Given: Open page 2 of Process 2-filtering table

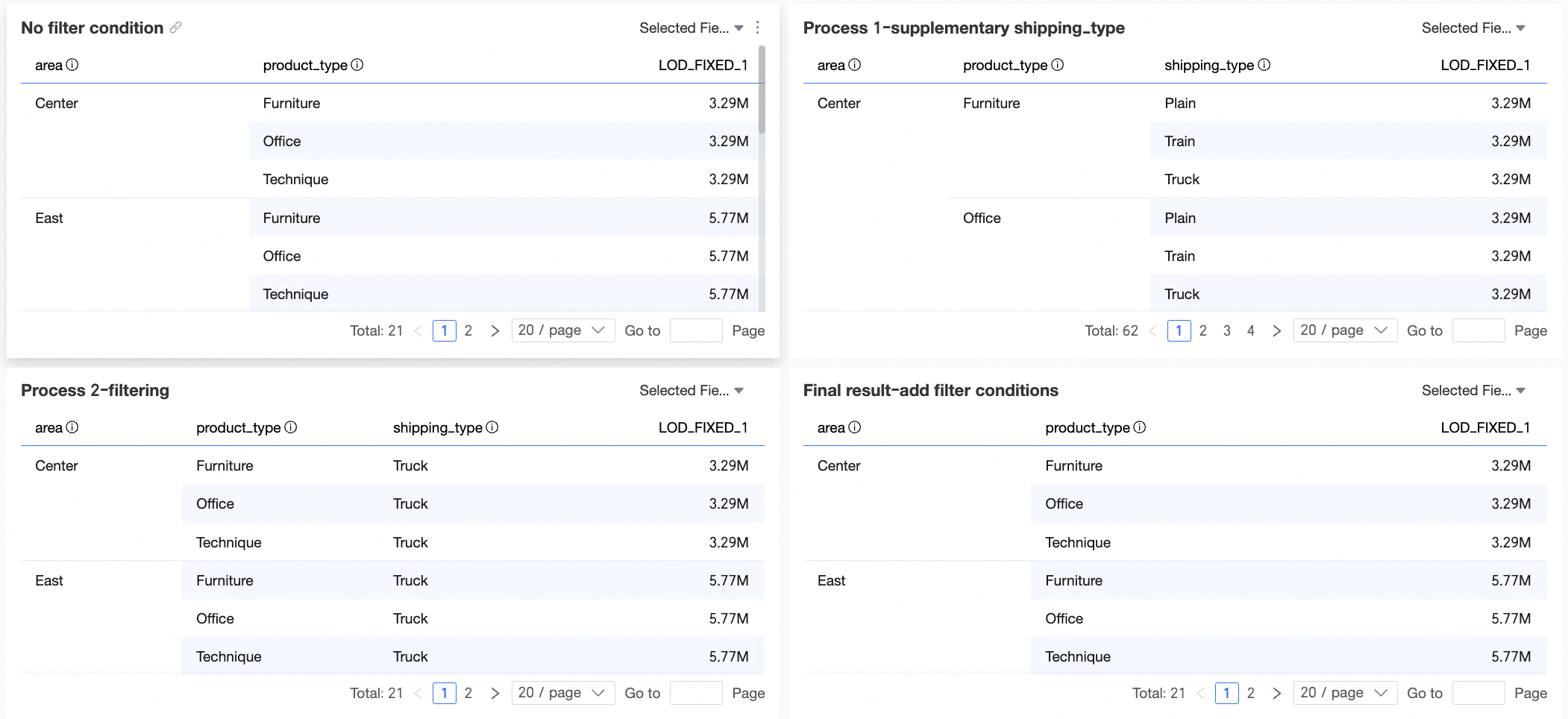Looking at the screenshot, I should [x=468, y=693].
